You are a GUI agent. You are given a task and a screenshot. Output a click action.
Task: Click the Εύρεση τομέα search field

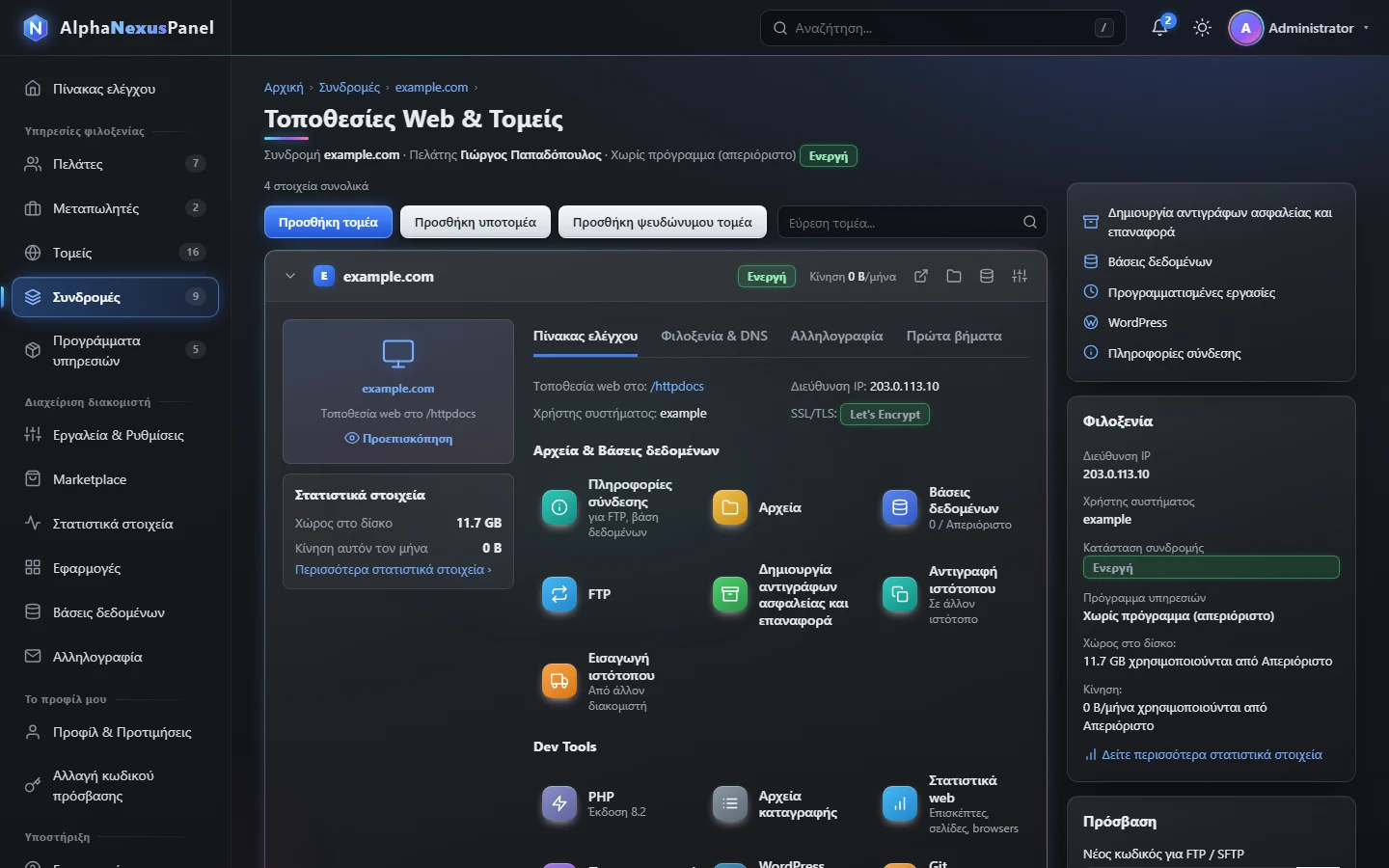[x=912, y=222]
